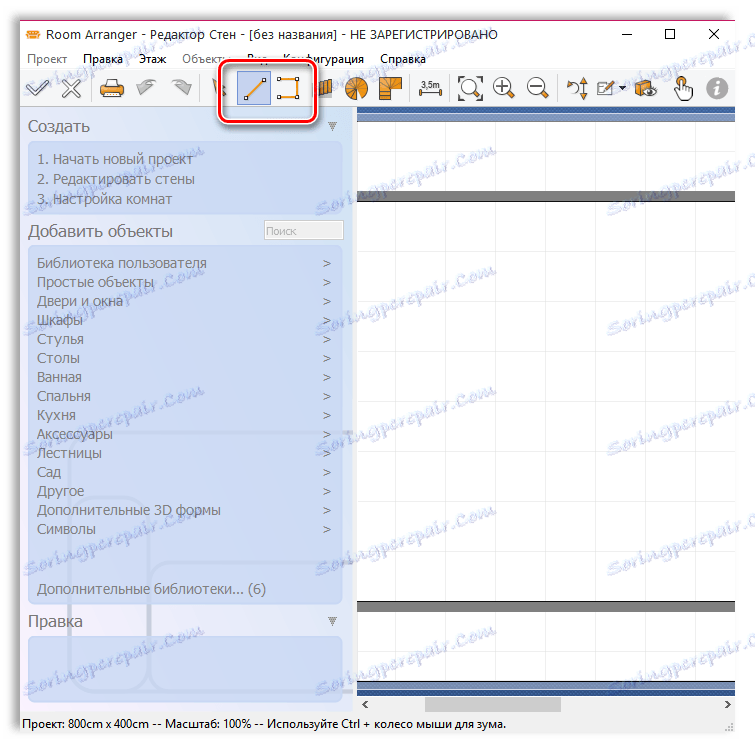Expand arrow for Дополнительные 3D формы
Viewport: 755px width, 752px height.
(x=327, y=510)
